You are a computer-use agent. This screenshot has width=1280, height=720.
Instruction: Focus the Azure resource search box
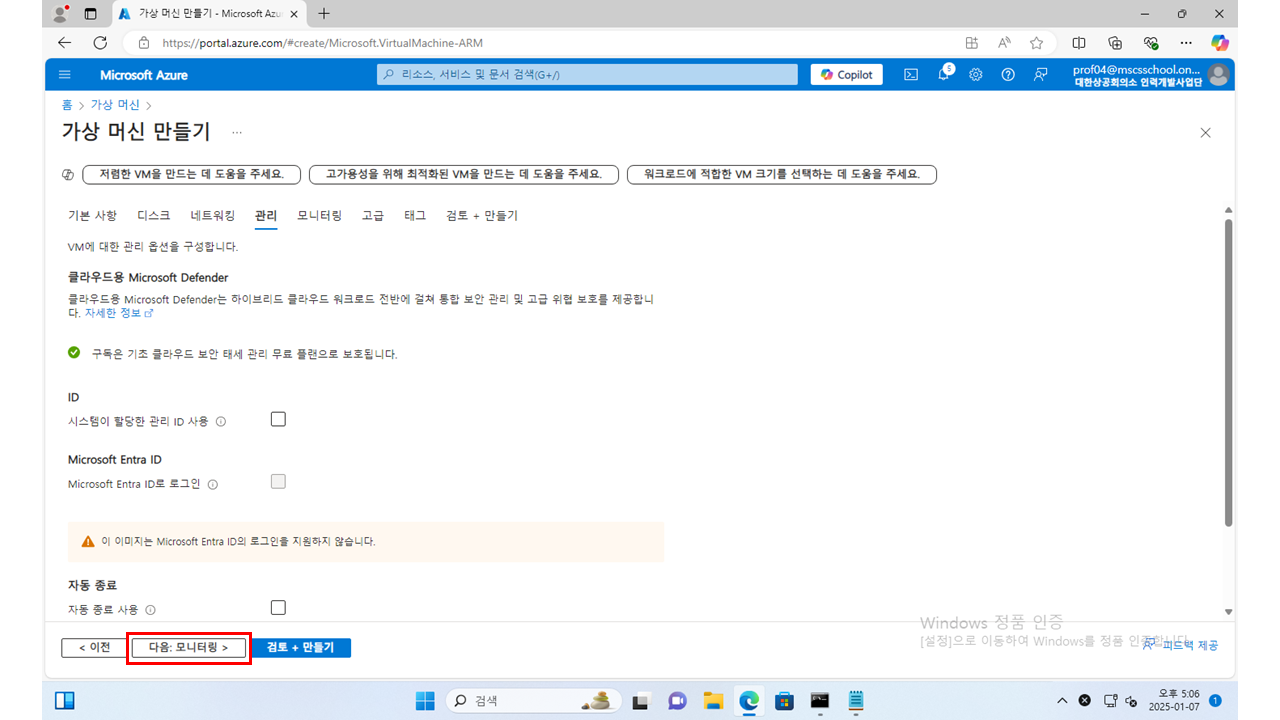(x=587, y=75)
